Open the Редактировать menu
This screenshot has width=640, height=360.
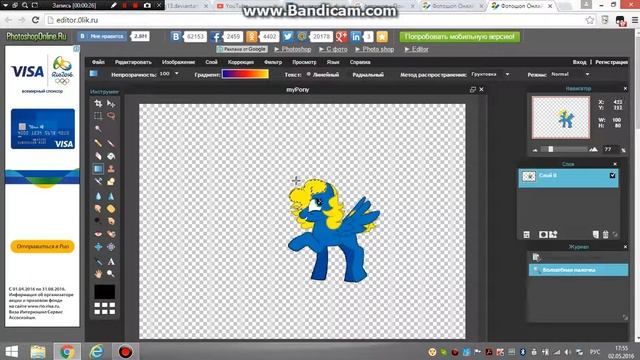[133, 62]
